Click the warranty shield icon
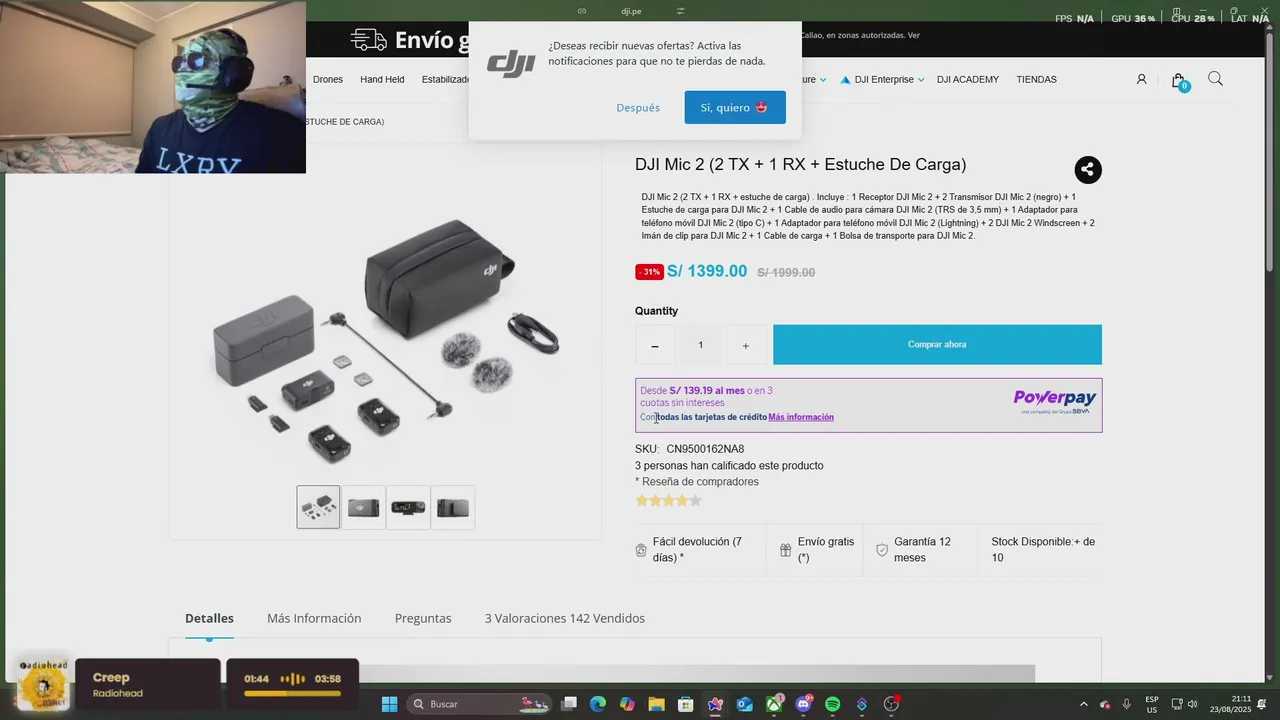The width and height of the screenshot is (1280, 720). coord(882,550)
